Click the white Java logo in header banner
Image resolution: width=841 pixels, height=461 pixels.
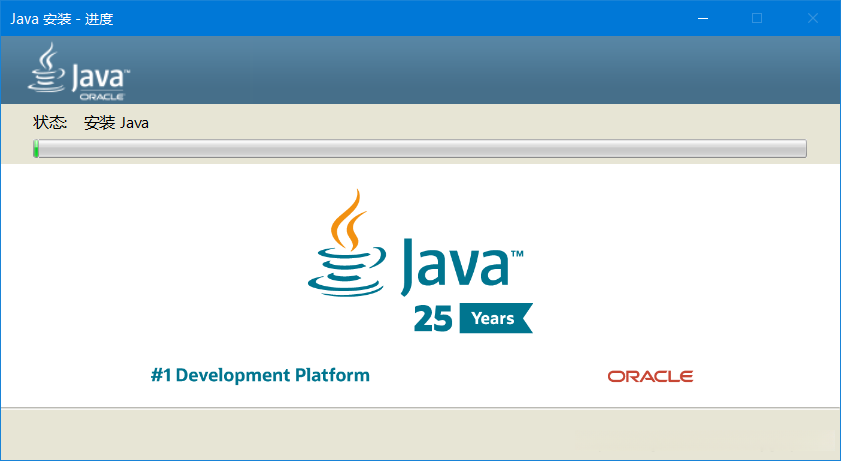click(x=79, y=71)
